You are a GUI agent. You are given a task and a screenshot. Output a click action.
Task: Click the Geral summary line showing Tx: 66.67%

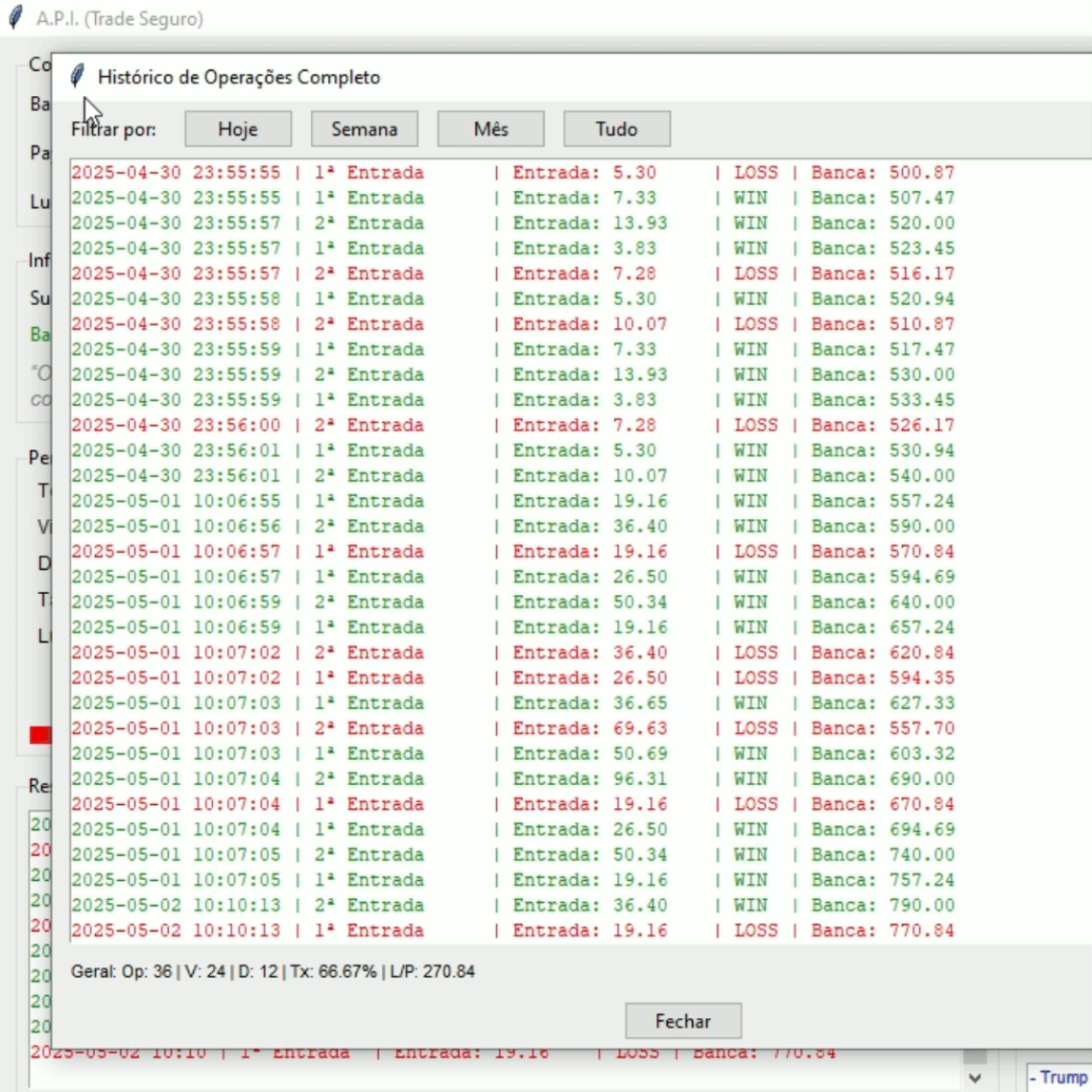pyautogui.click(x=273, y=971)
